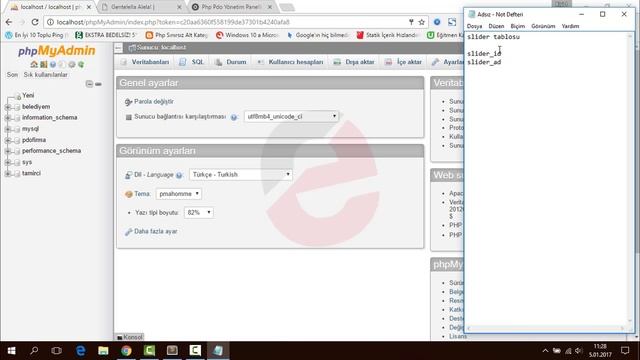Open the site info icon in address bar
The width and height of the screenshot is (640, 360).
[50, 22]
